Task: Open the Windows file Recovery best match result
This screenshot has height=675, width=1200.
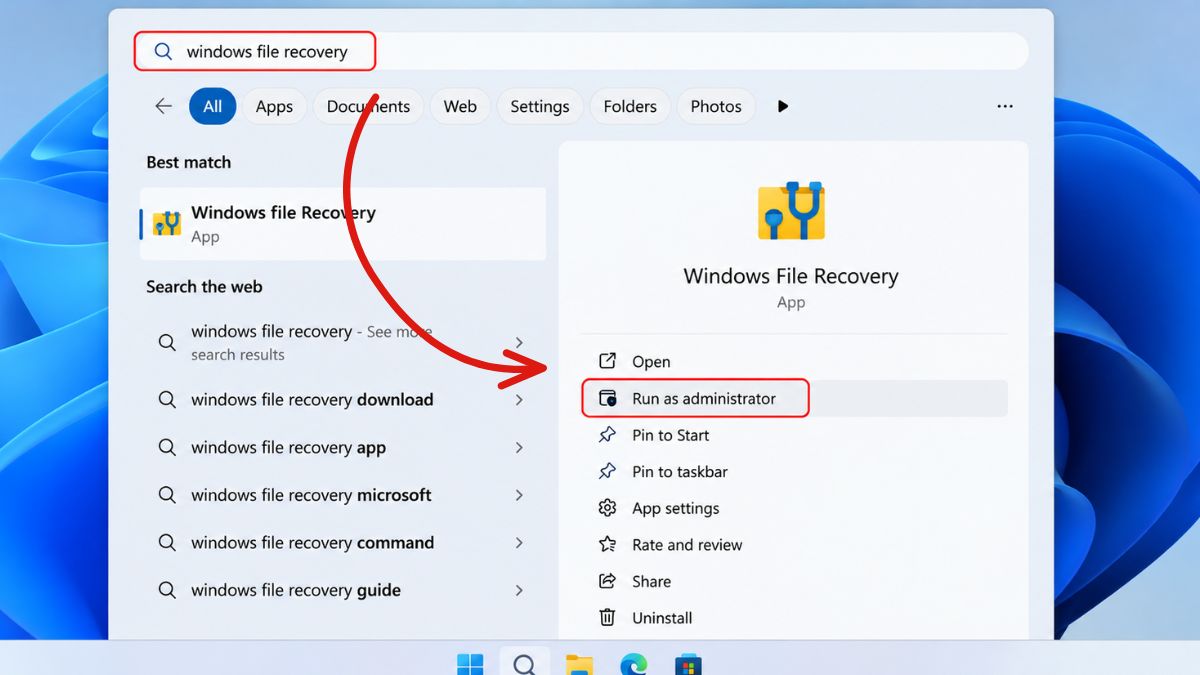Action: pos(343,224)
